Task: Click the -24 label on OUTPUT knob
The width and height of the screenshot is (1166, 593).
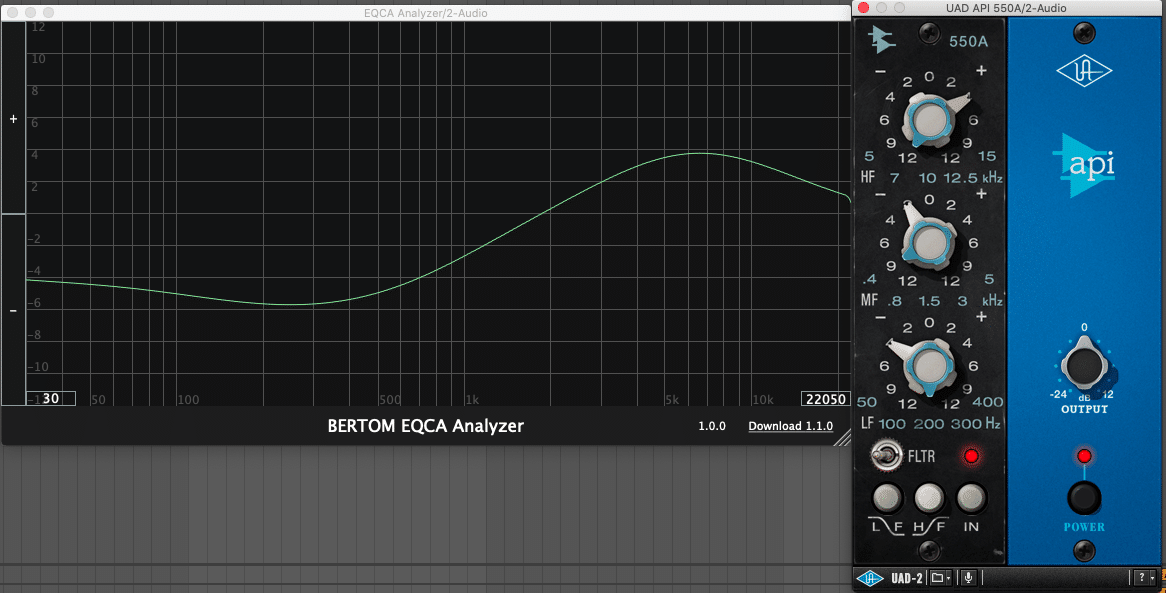Action: click(1059, 394)
